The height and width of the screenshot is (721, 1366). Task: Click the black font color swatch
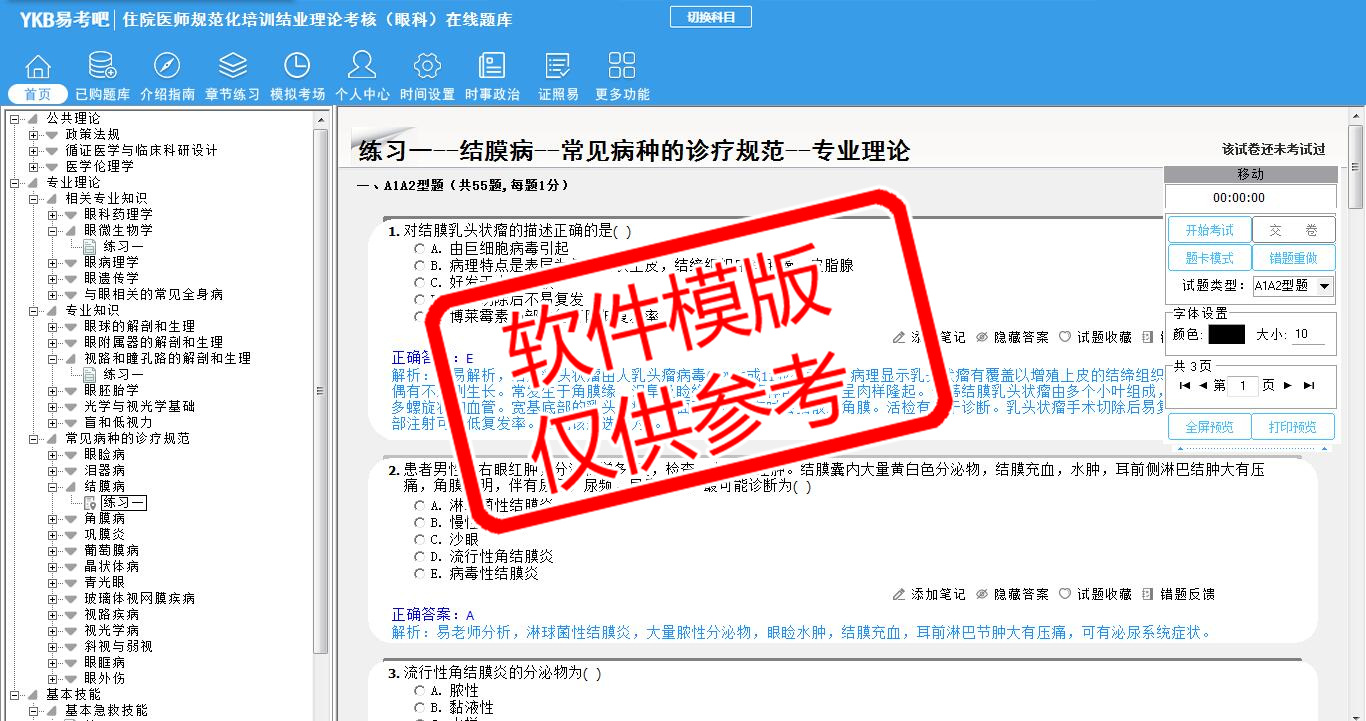pyautogui.click(x=1226, y=335)
